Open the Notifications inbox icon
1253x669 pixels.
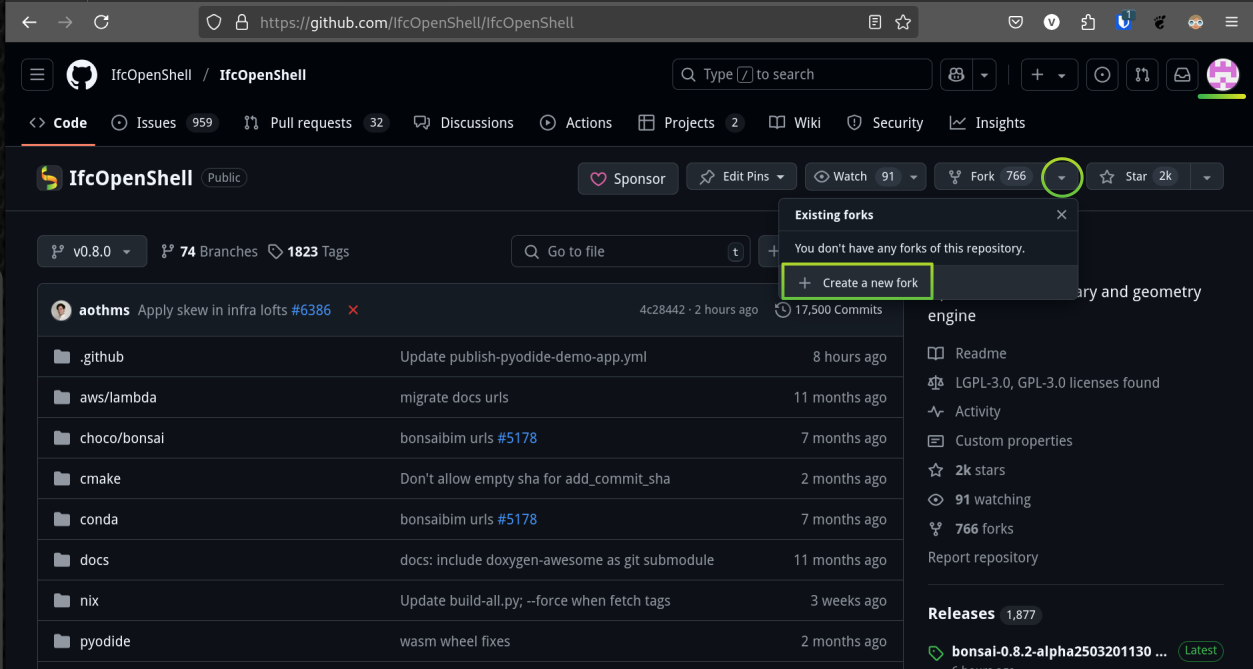[x=1182, y=75]
